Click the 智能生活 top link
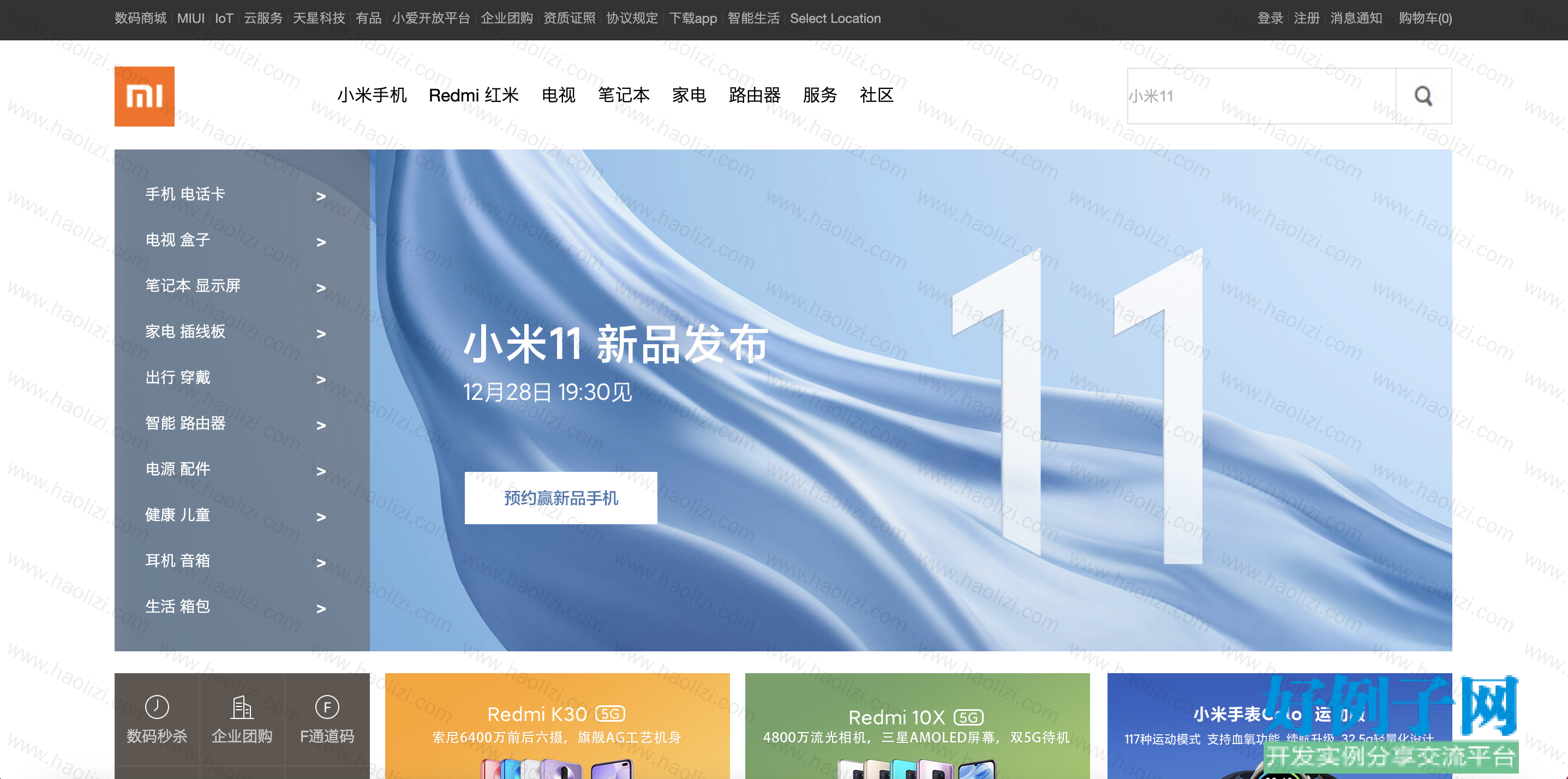Viewport: 1568px width, 779px height. click(753, 18)
